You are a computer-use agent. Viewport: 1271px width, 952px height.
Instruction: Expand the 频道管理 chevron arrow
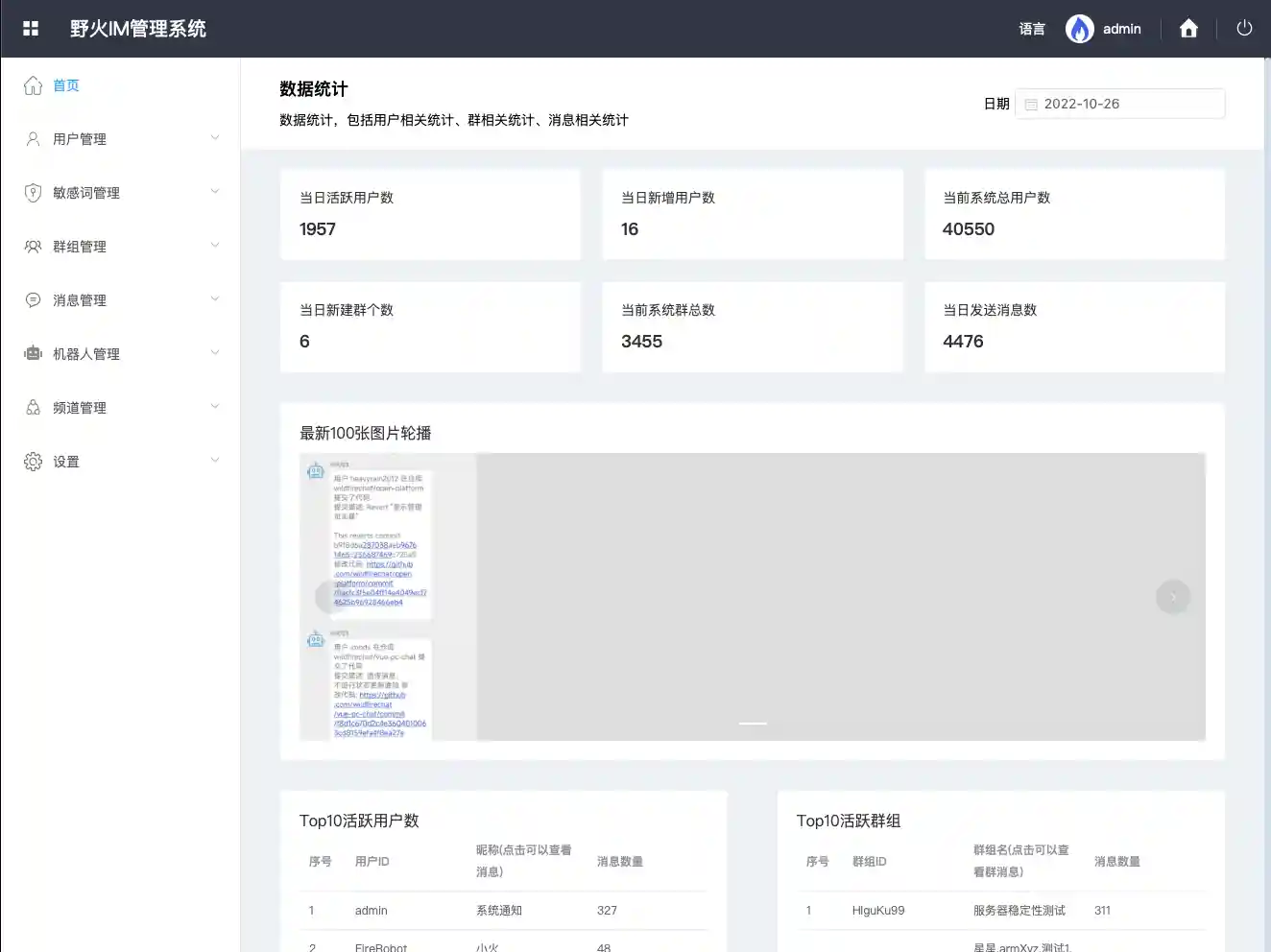point(215,407)
